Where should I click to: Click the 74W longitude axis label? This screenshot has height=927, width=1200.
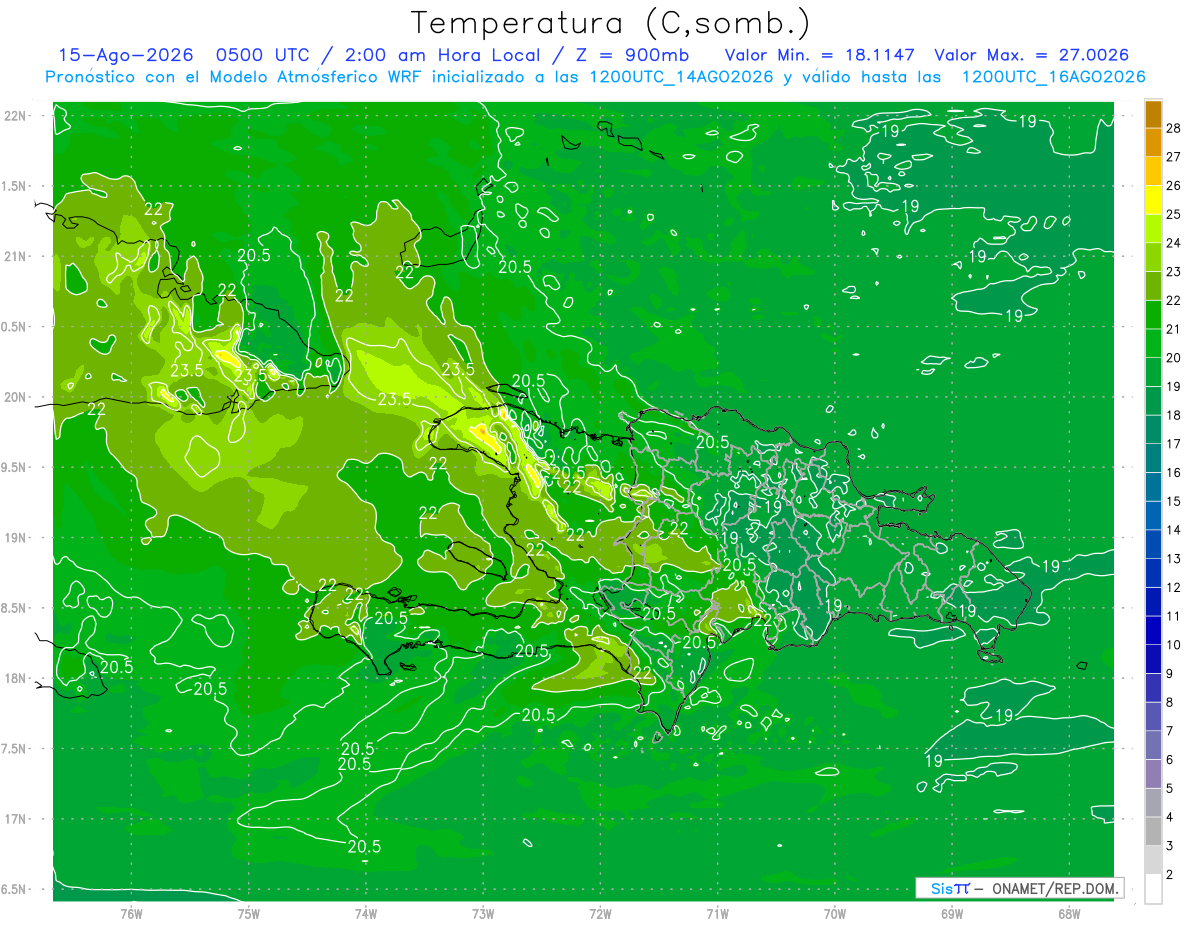coord(366,913)
